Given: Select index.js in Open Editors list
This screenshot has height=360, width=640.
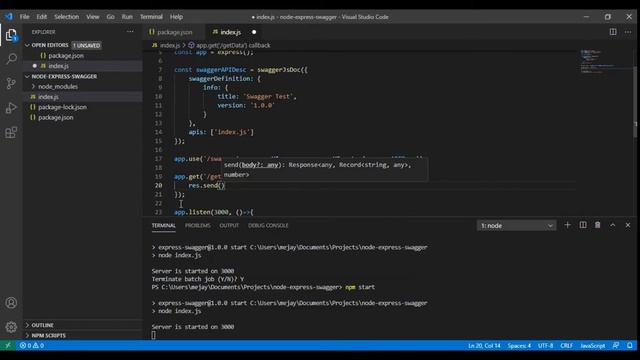Looking at the screenshot, I should click(x=58, y=66).
